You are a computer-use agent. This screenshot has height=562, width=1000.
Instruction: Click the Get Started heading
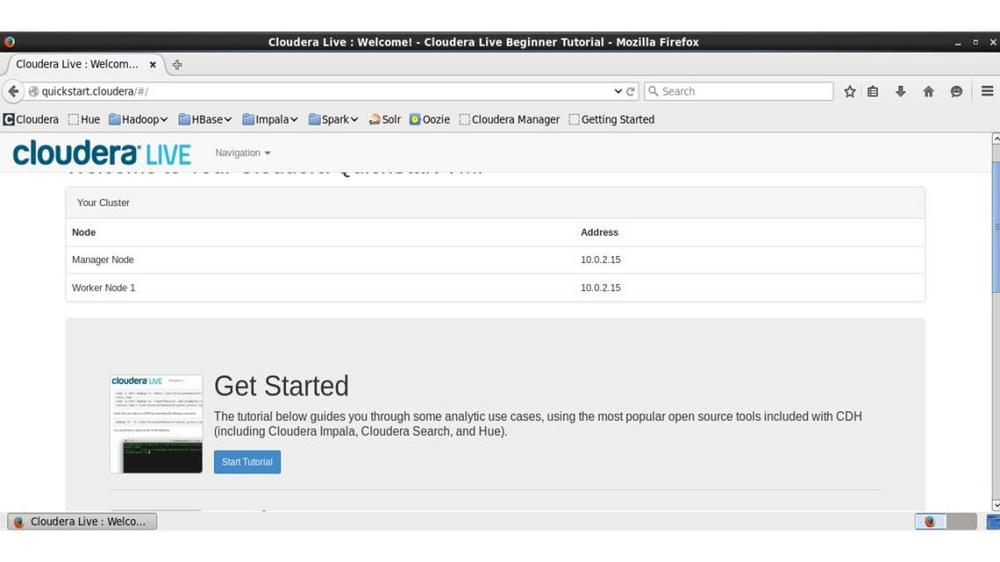click(281, 386)
